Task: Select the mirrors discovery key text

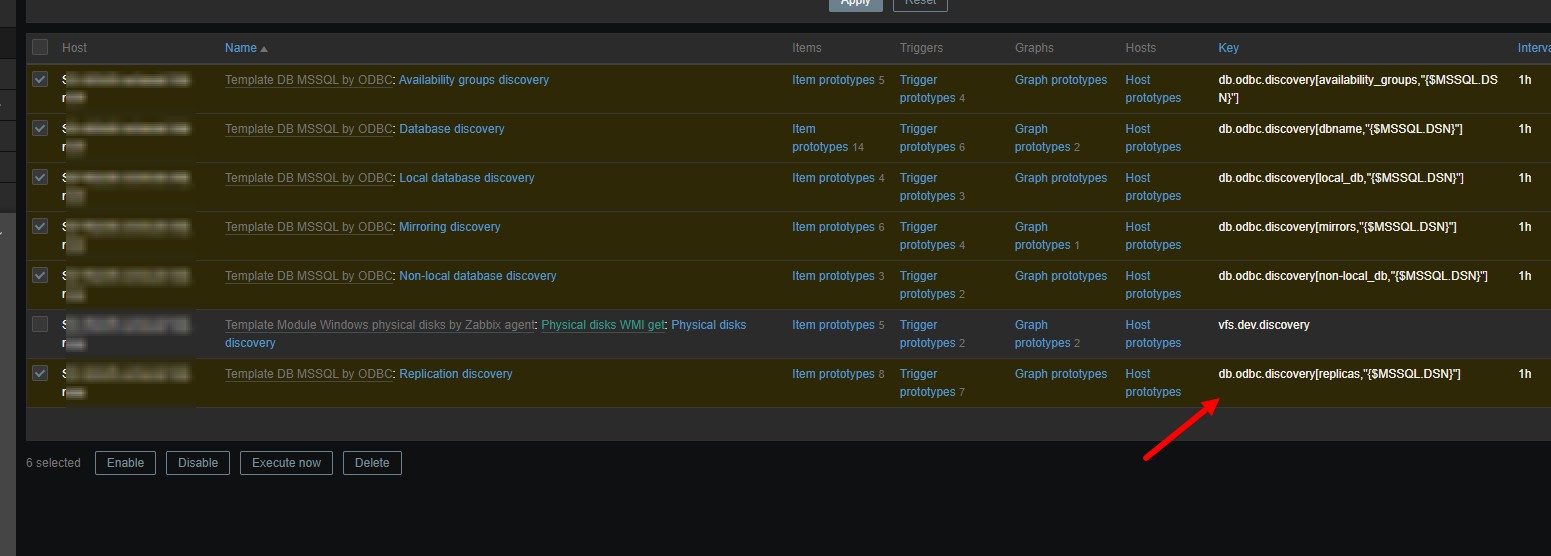Action: [1337, 227]
